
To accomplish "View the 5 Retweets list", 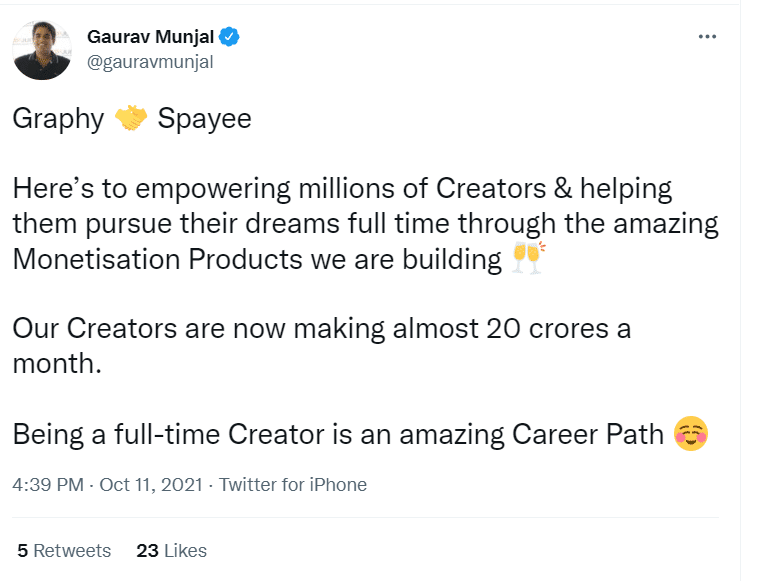I will pos(64,550).
